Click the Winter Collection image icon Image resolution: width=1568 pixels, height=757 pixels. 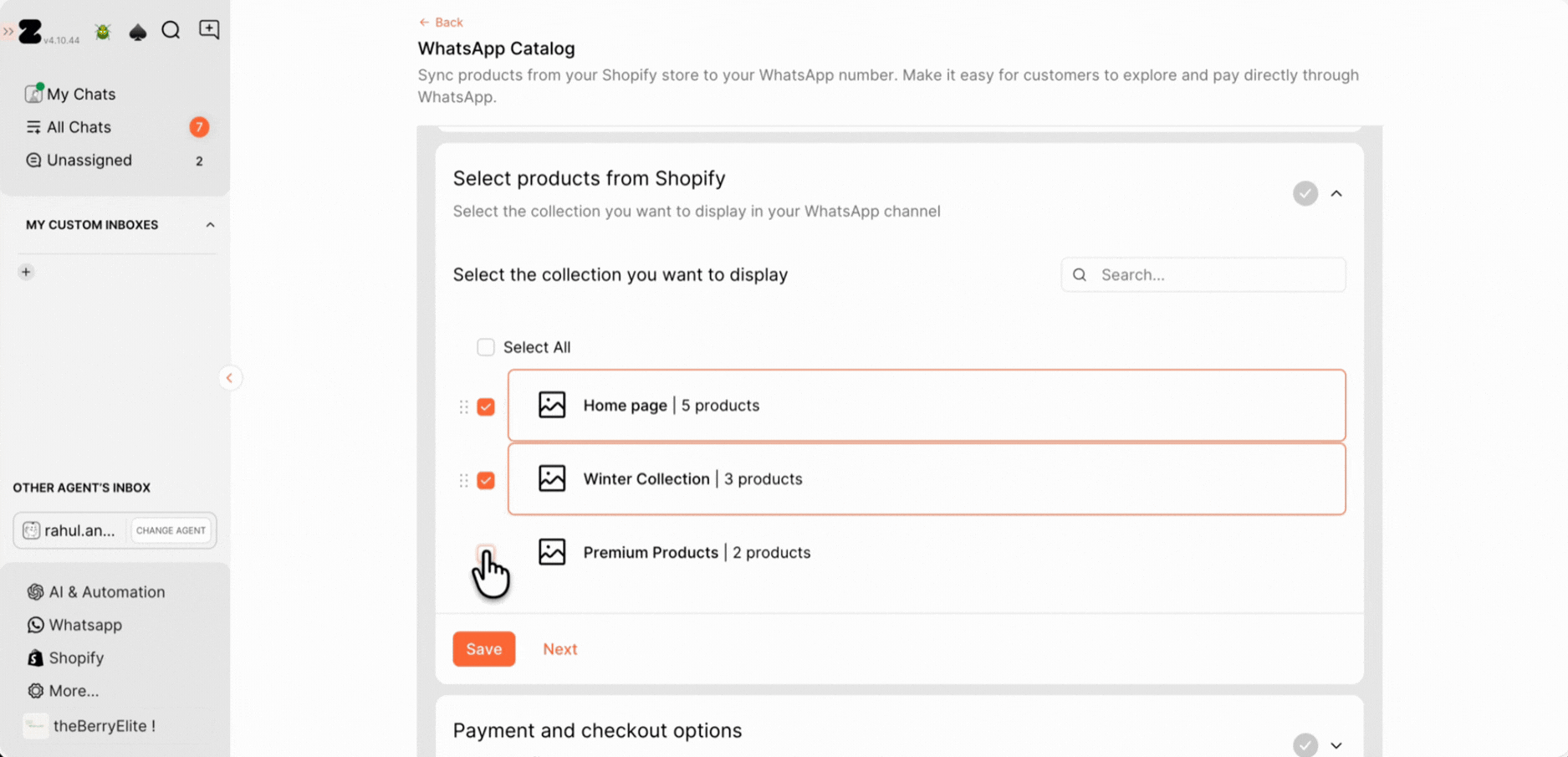point(552,478)
